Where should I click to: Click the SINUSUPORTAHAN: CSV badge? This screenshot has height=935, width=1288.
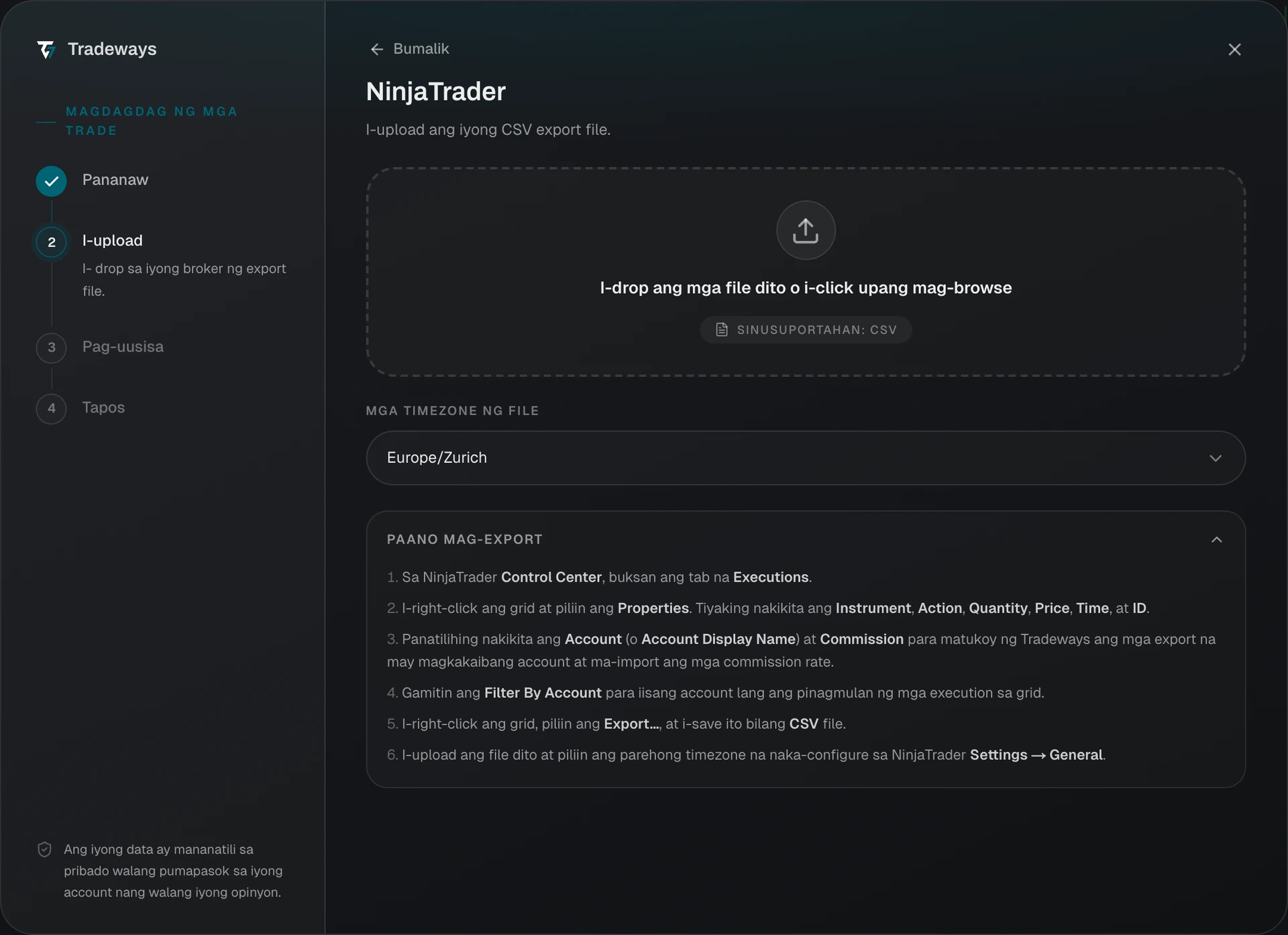pyautogui.click(x=806, y=329)
